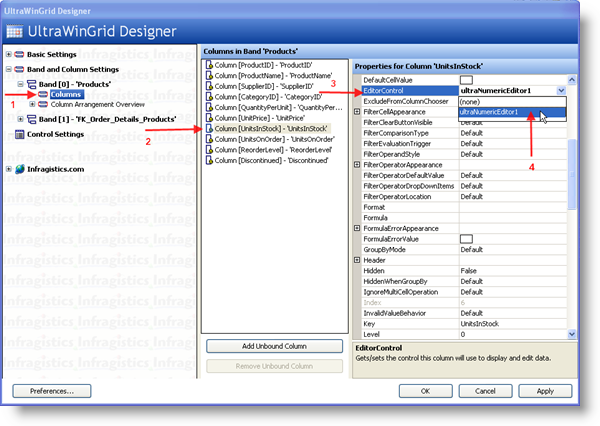This screenshot has height=426, width=600.
Task: Select the FilterComparisonType property row
Action: pos(464,133)
